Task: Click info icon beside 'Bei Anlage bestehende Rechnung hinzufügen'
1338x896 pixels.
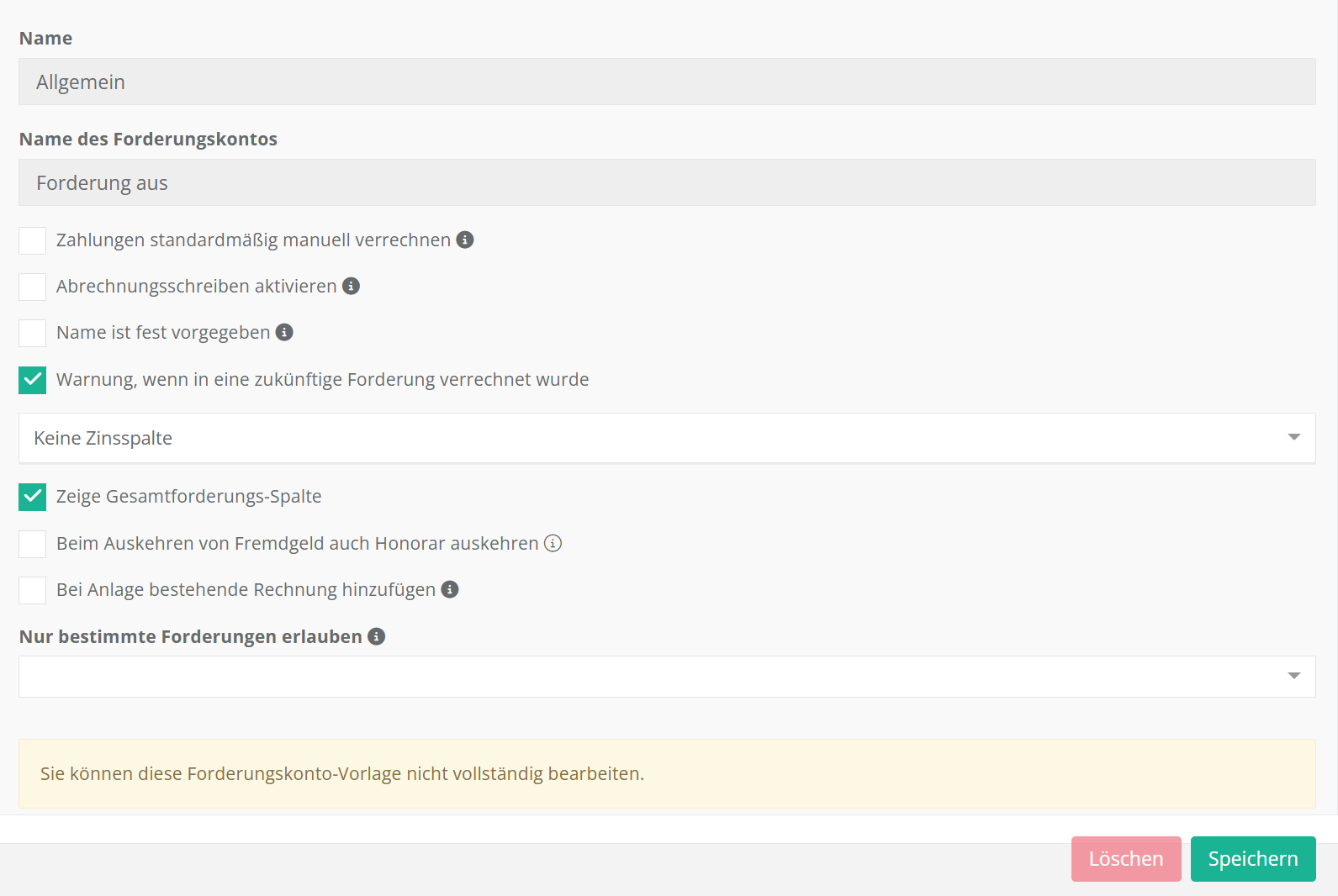Action: [x=450, y=589]
